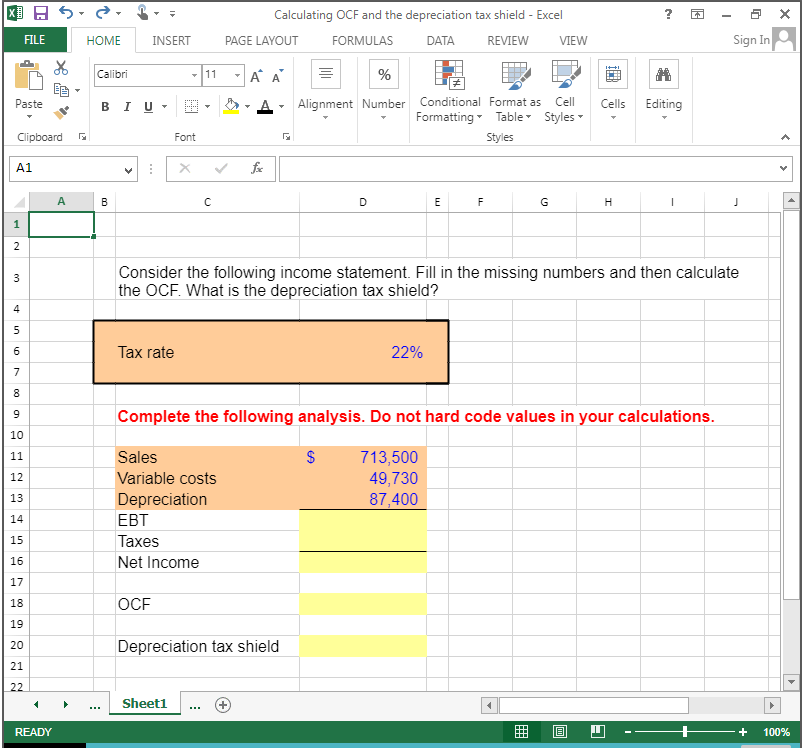Select the HOME tab
This screenshot has width=803, height=749.
pyautogui.click(x=103, y=40)
